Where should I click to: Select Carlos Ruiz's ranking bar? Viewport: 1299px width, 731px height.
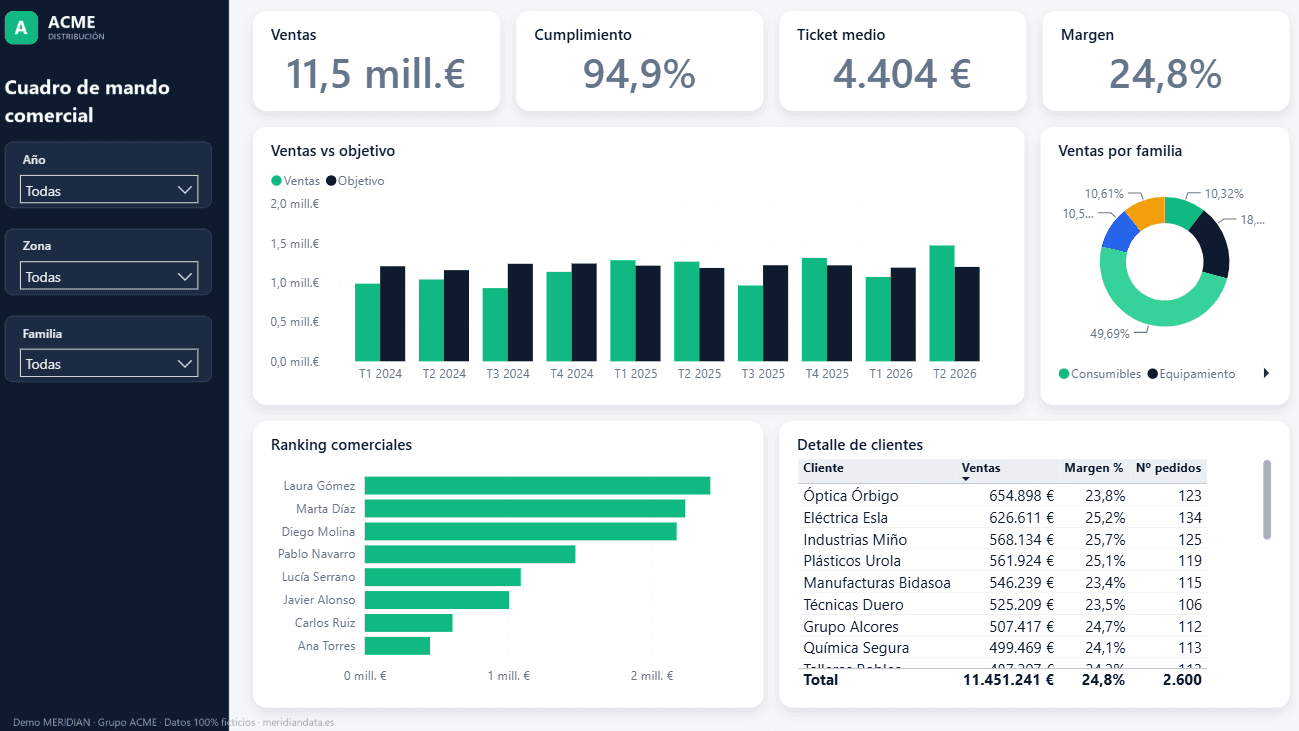[408, 623]
